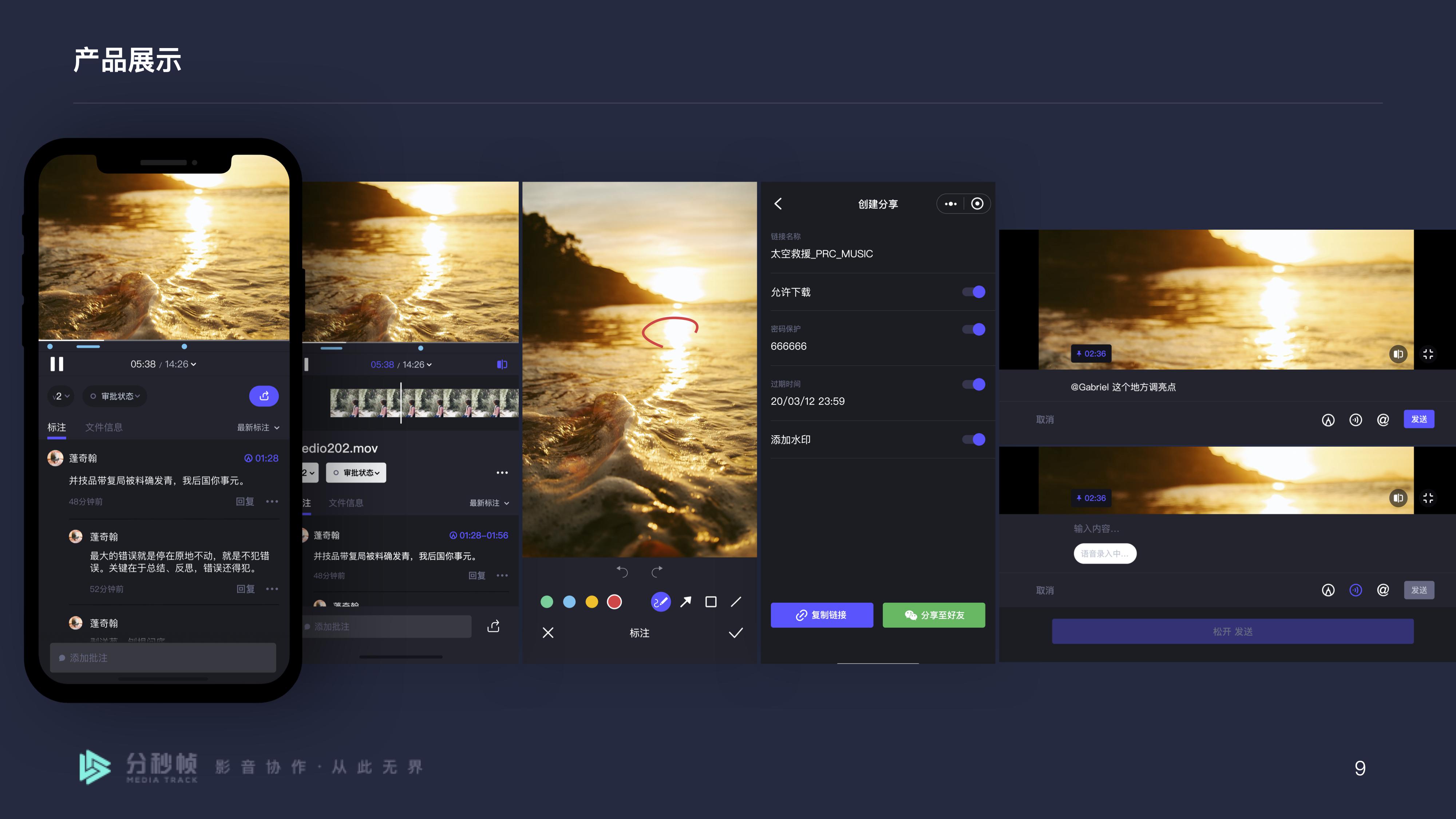Confirm annotation with the checkmark
Viewport: 1456px width, 819px height.
pos(735,633)
